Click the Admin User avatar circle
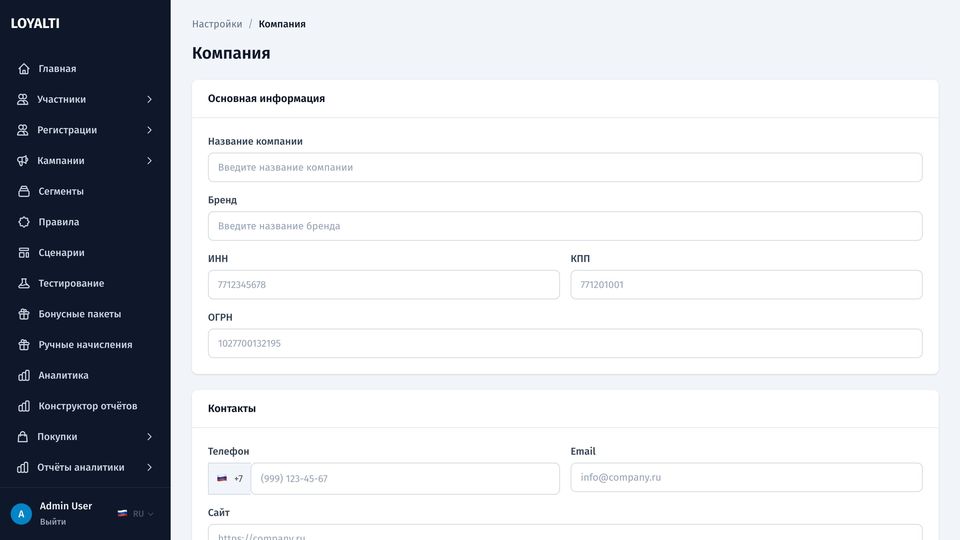The height and width of the screenshot is (540, 960). click(21, 514)
